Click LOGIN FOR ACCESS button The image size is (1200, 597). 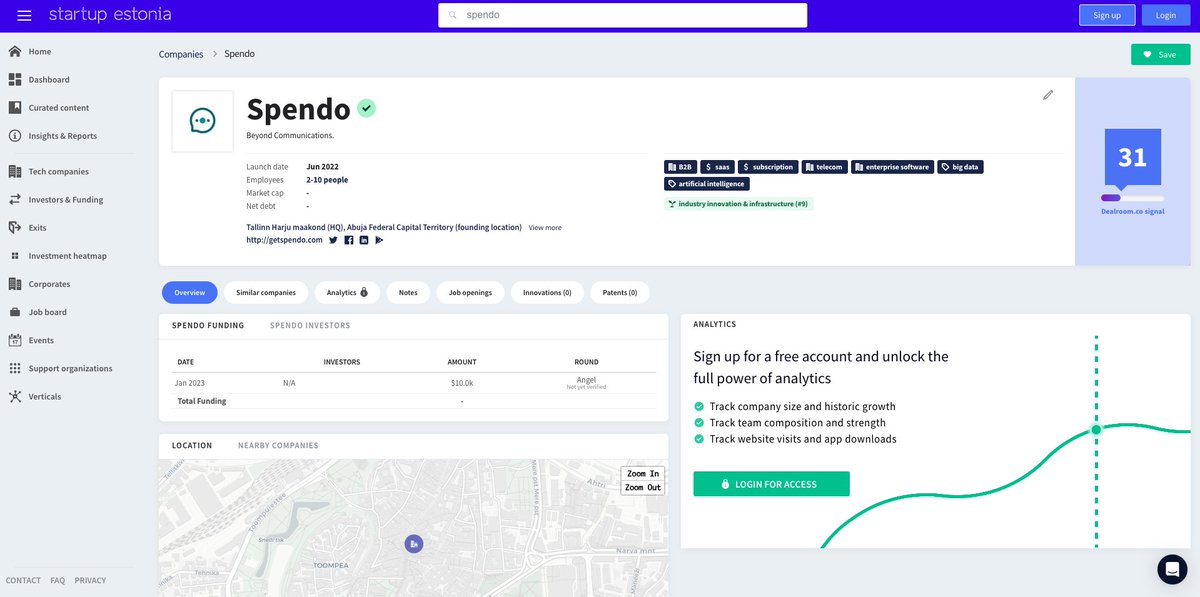point(771,484)
